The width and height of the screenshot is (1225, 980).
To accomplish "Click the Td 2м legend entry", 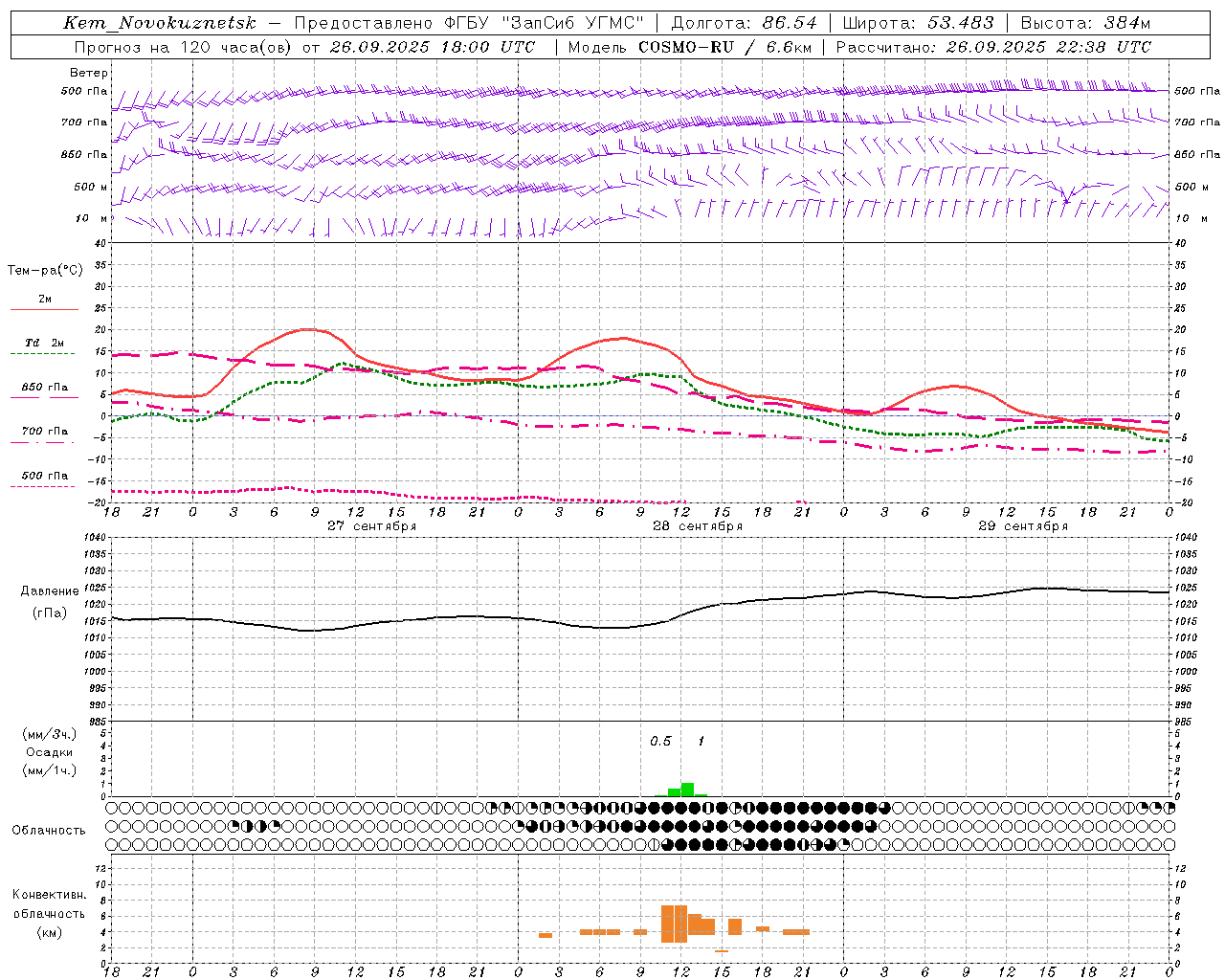I will pyautogui.click(x=45, y=343).
